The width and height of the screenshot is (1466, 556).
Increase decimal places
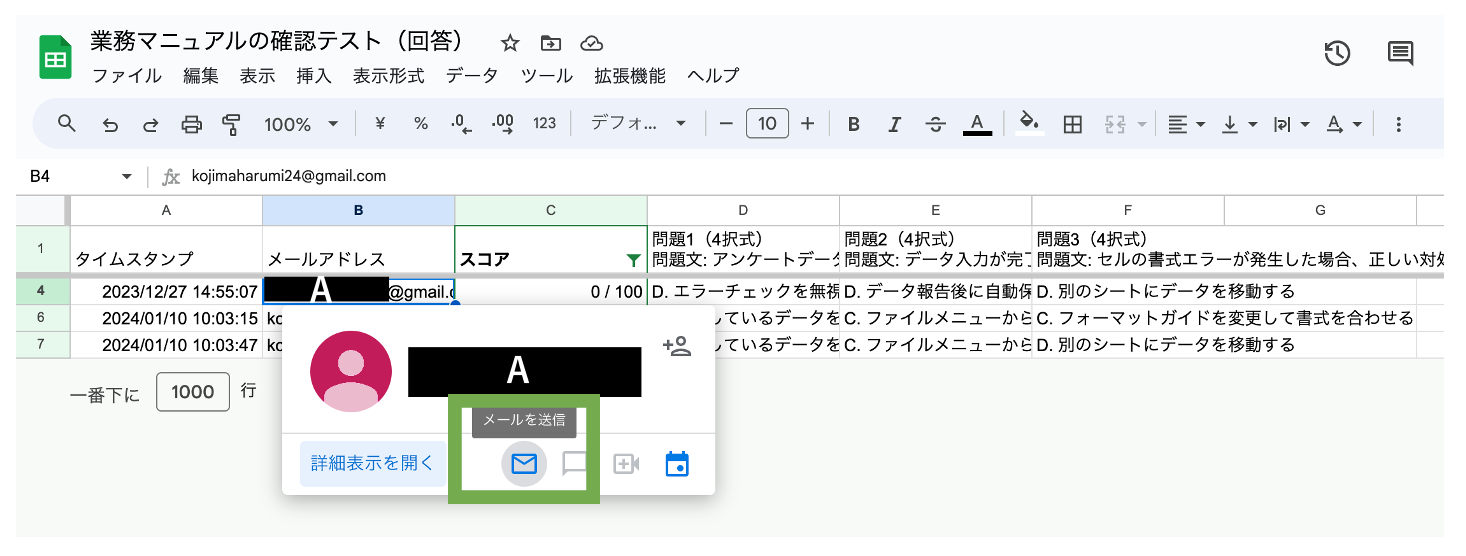(x=503, y=124)
